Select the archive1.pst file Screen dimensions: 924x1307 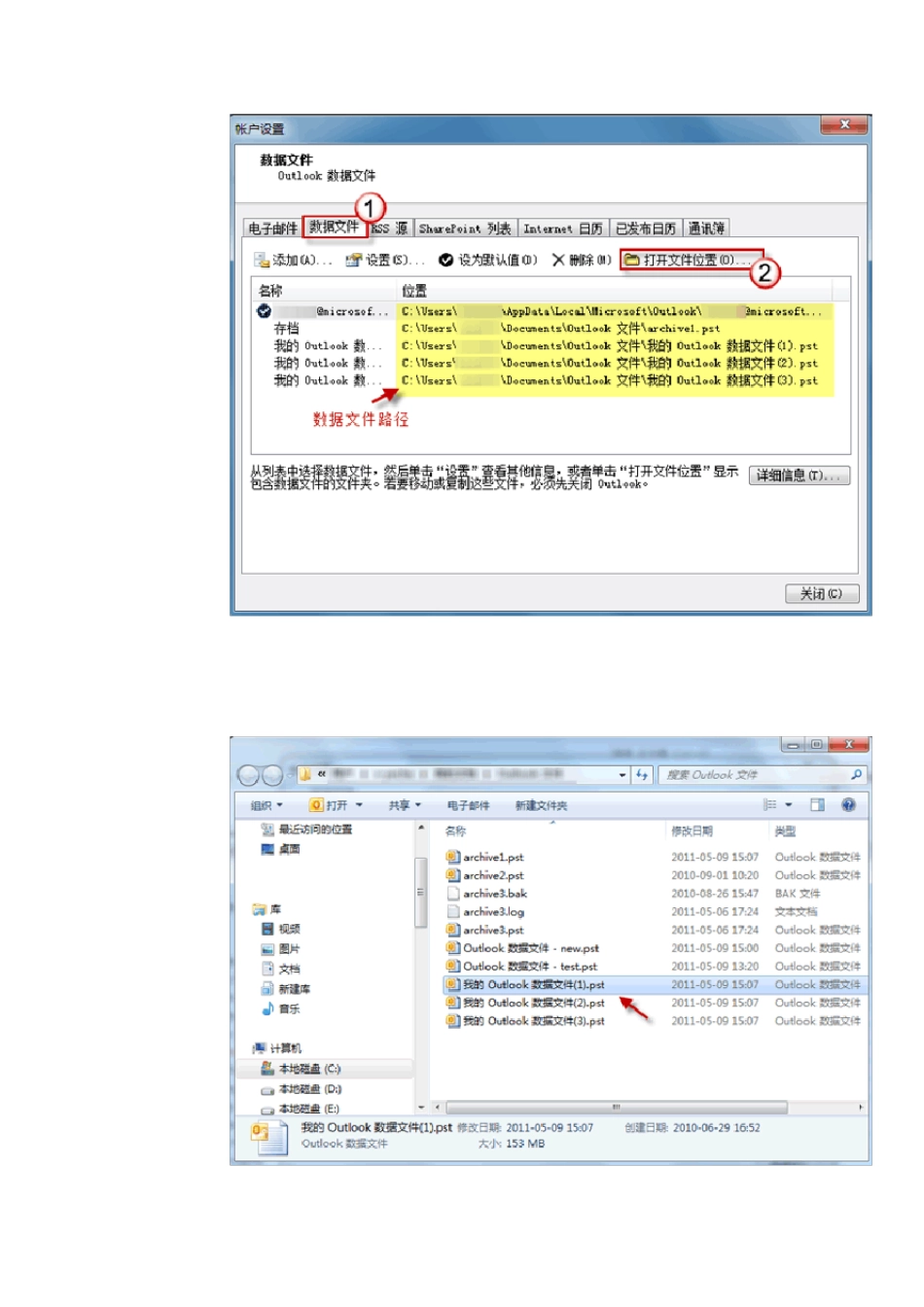click(x=484, y=857)
